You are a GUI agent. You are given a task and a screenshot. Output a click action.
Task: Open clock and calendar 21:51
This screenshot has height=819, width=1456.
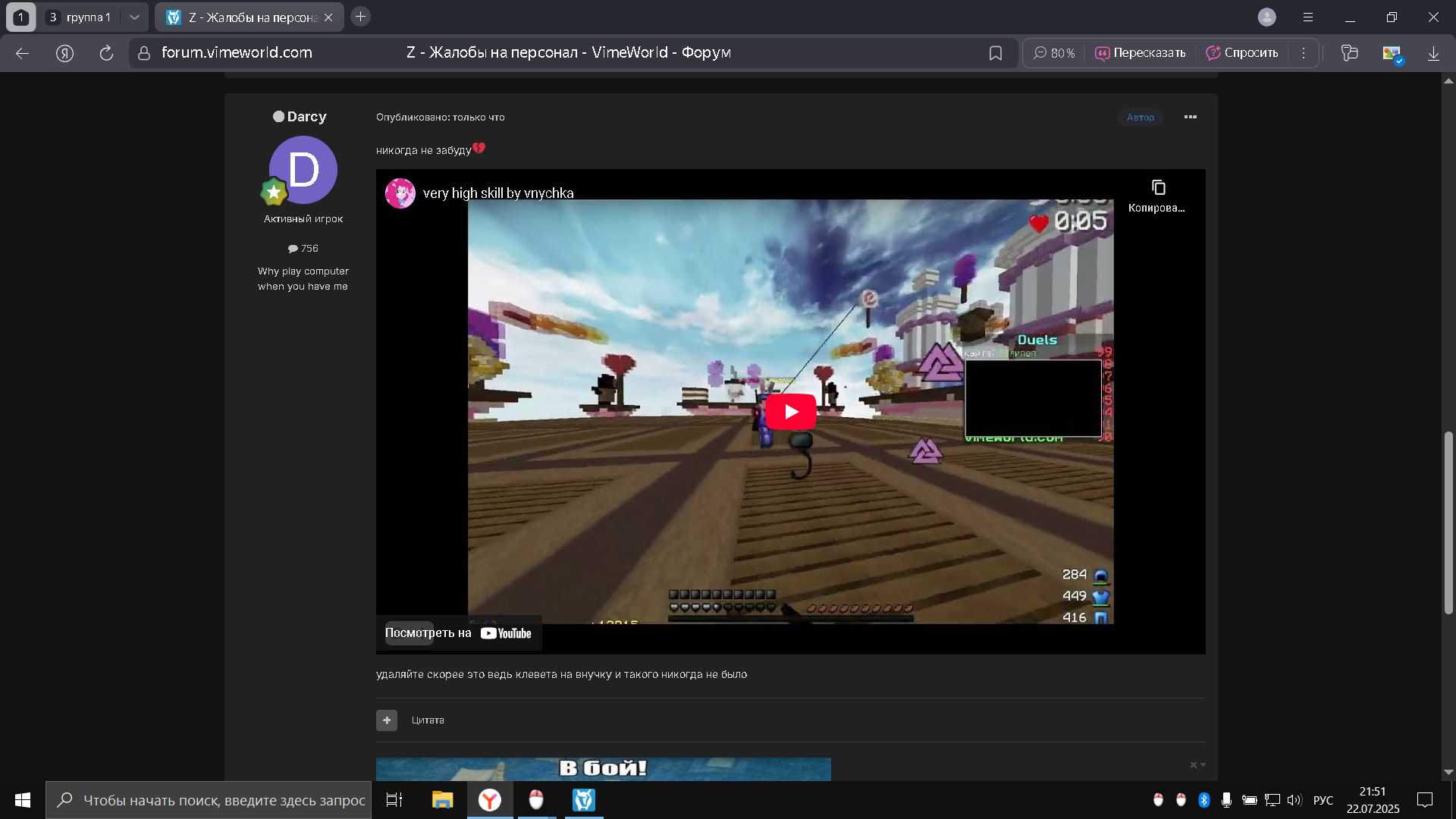point(1373,800)
